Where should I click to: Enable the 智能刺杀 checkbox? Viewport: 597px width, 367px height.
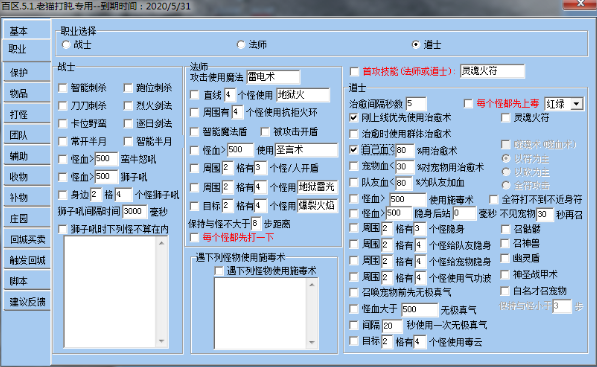tap(63, 88)
